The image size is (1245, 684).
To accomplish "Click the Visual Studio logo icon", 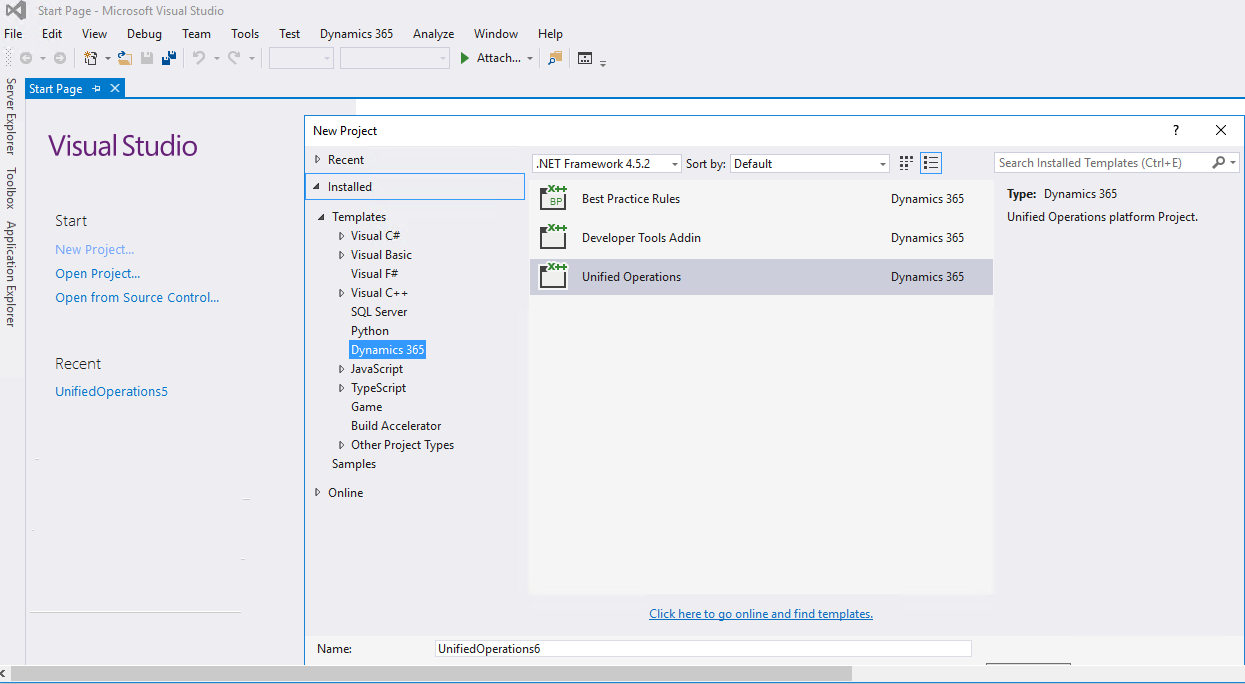I will click(15, 11).
